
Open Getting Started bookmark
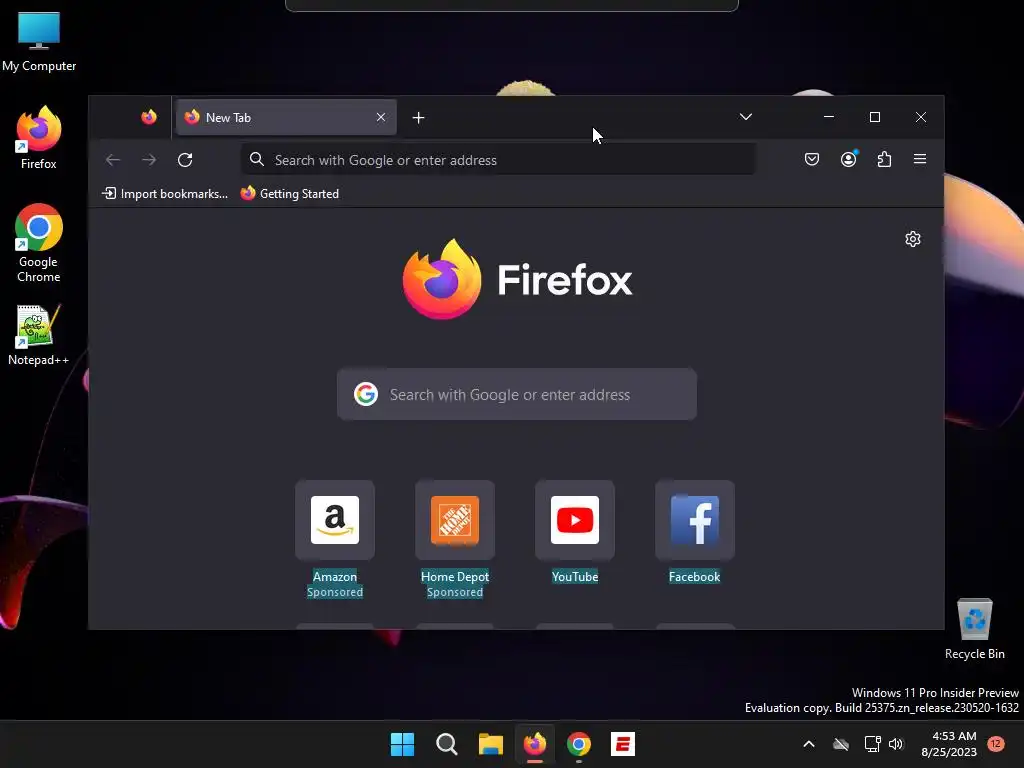tap(289, 194)
